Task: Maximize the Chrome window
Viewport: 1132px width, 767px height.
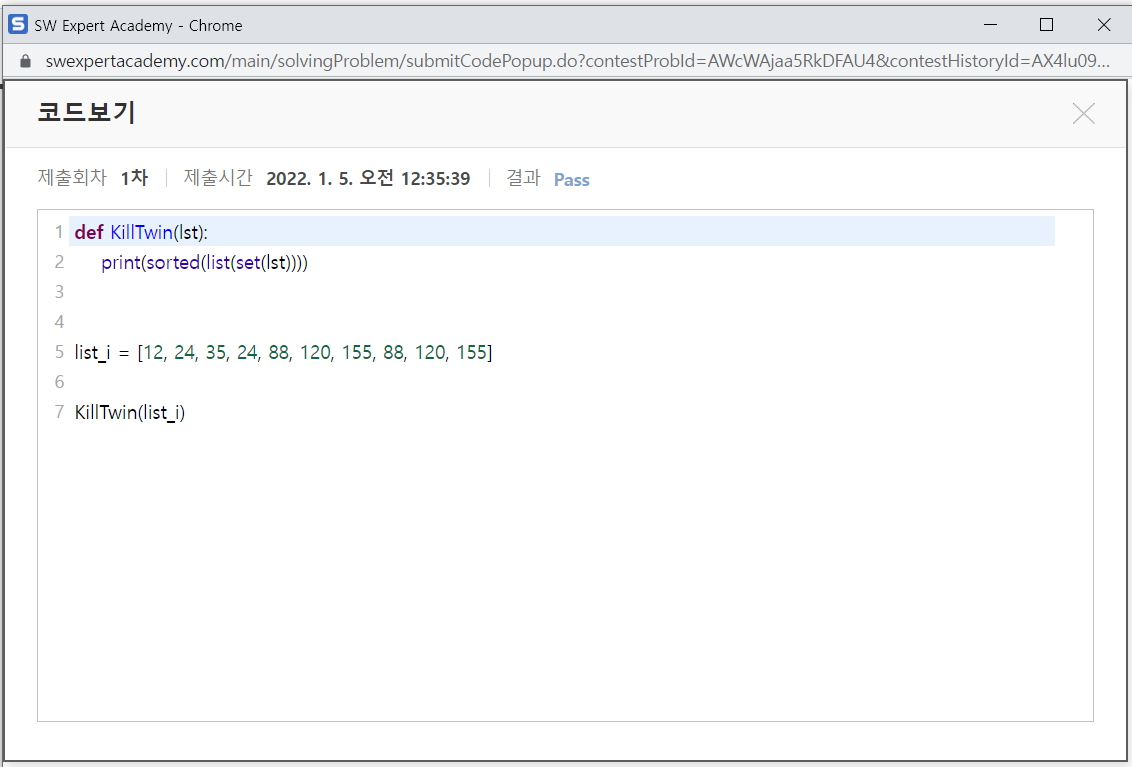Action: (x=1046, y=25)
